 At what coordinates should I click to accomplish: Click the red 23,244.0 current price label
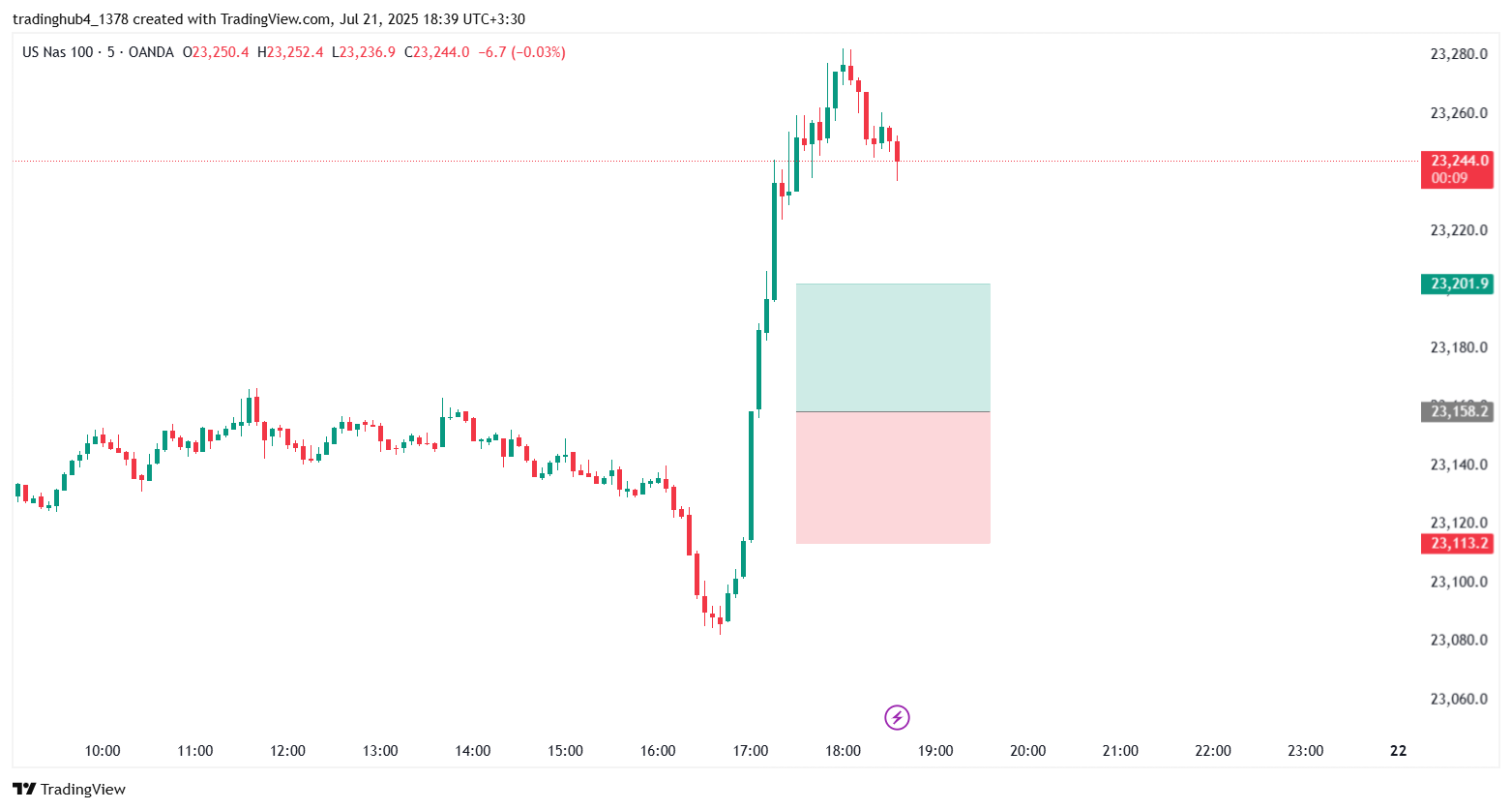tap(1459, 161)
